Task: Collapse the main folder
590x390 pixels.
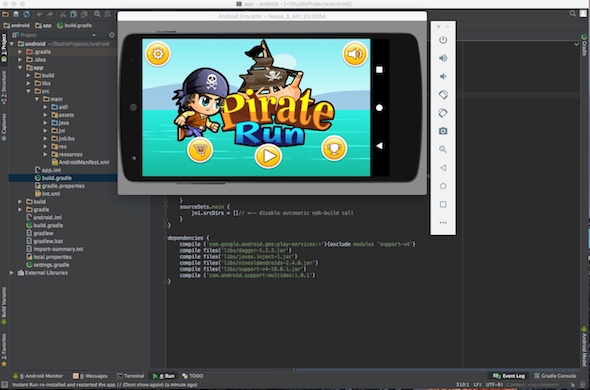Action: pyautogui.click(x=37, y=99)
